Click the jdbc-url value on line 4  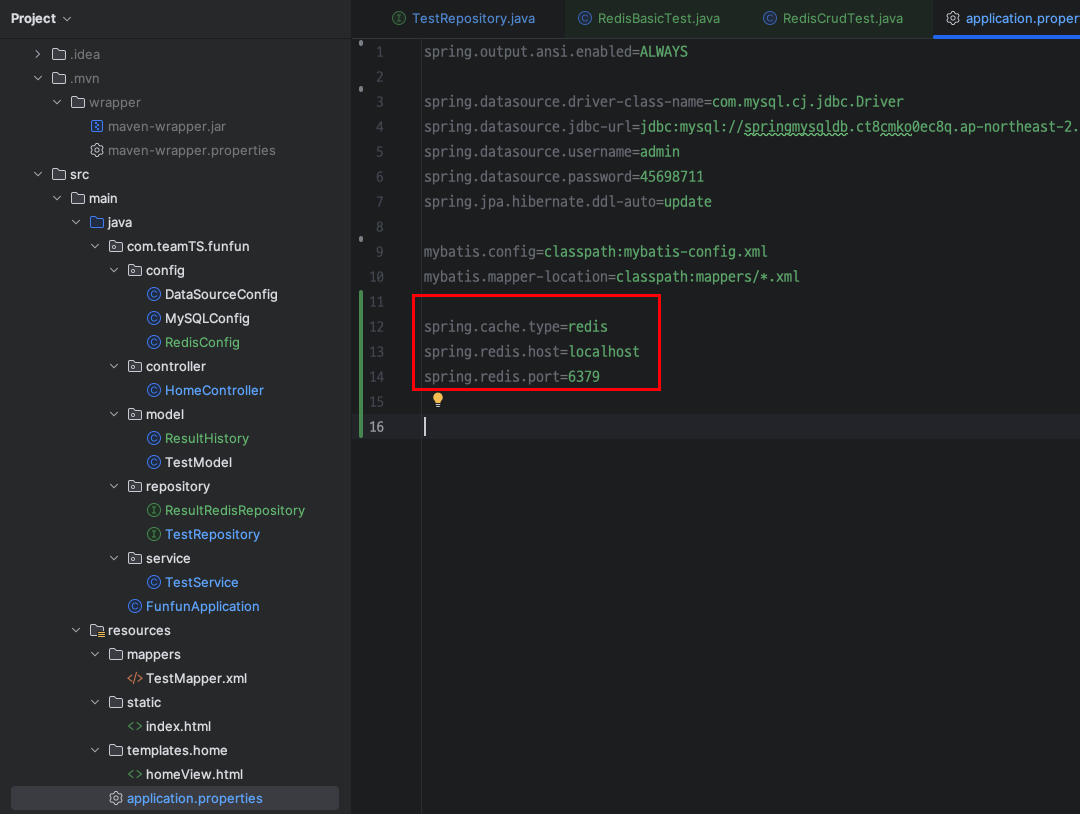860,127
